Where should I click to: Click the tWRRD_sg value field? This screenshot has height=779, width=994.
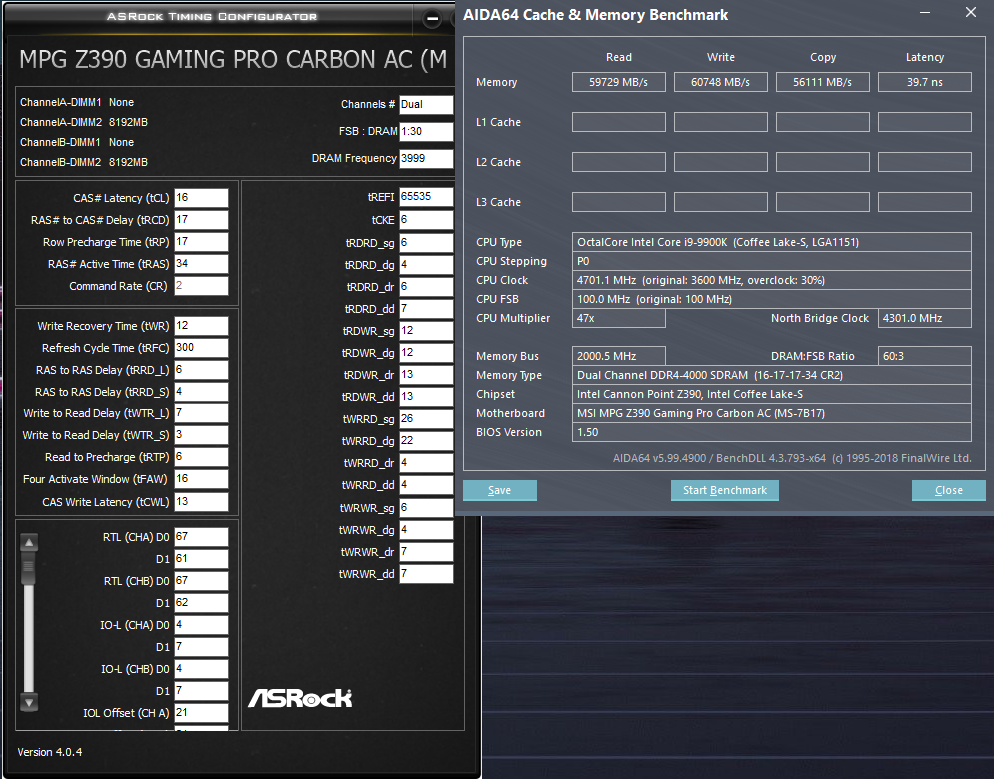coord(426,418)
